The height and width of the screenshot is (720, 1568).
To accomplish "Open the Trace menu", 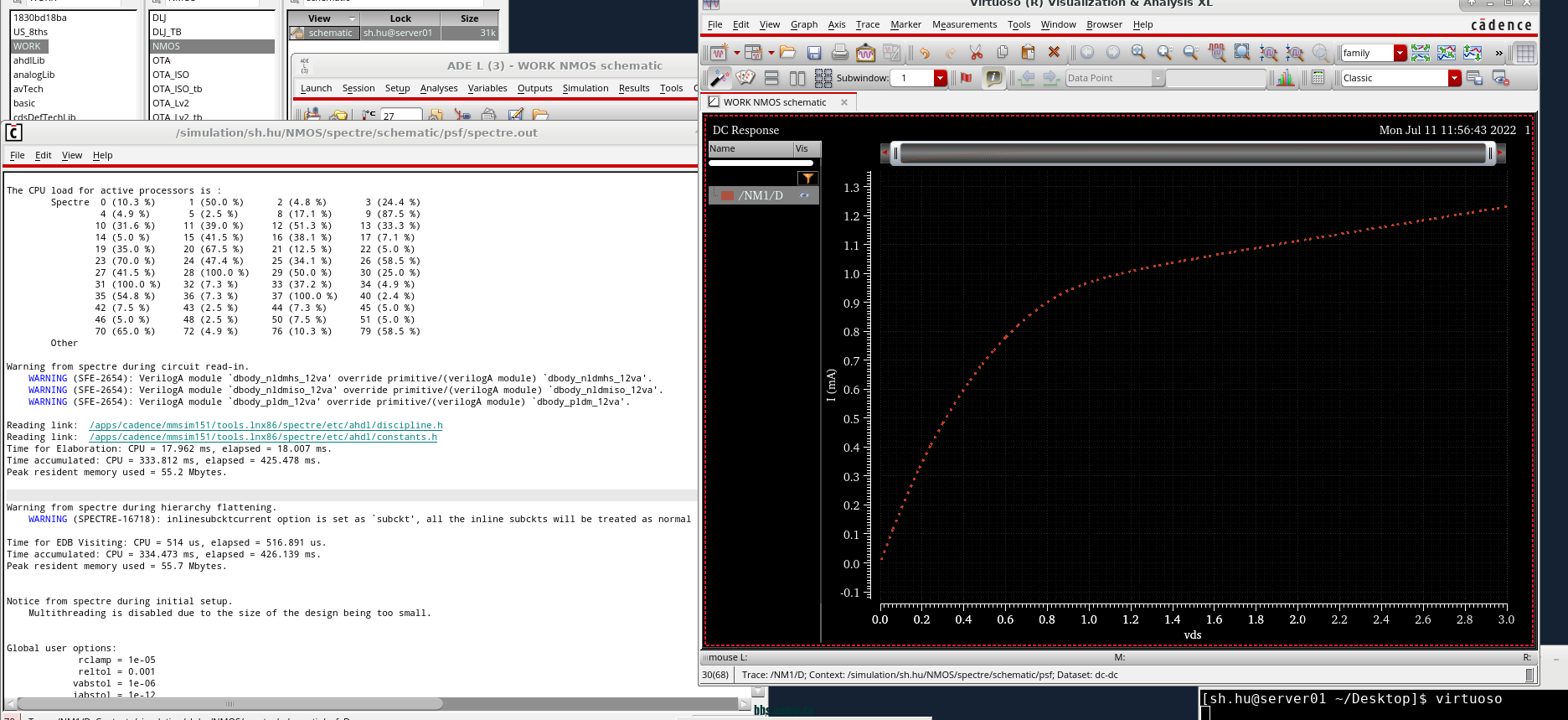I will (x=868, y=24).
